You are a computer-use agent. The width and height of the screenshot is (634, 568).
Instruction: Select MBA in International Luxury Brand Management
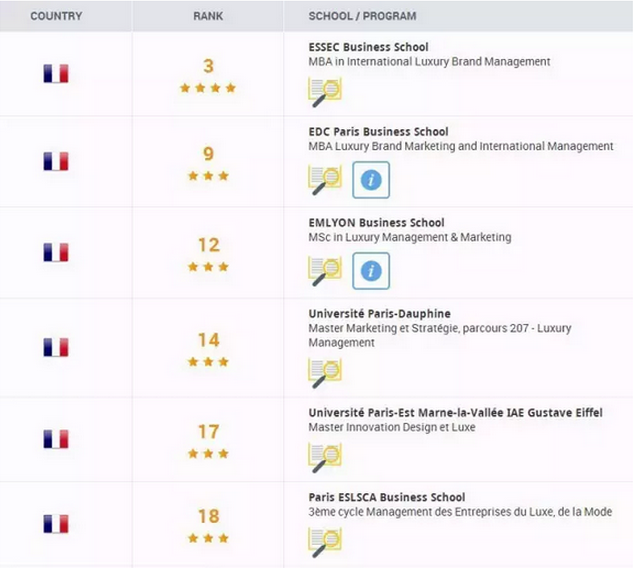tap(429, 61)
